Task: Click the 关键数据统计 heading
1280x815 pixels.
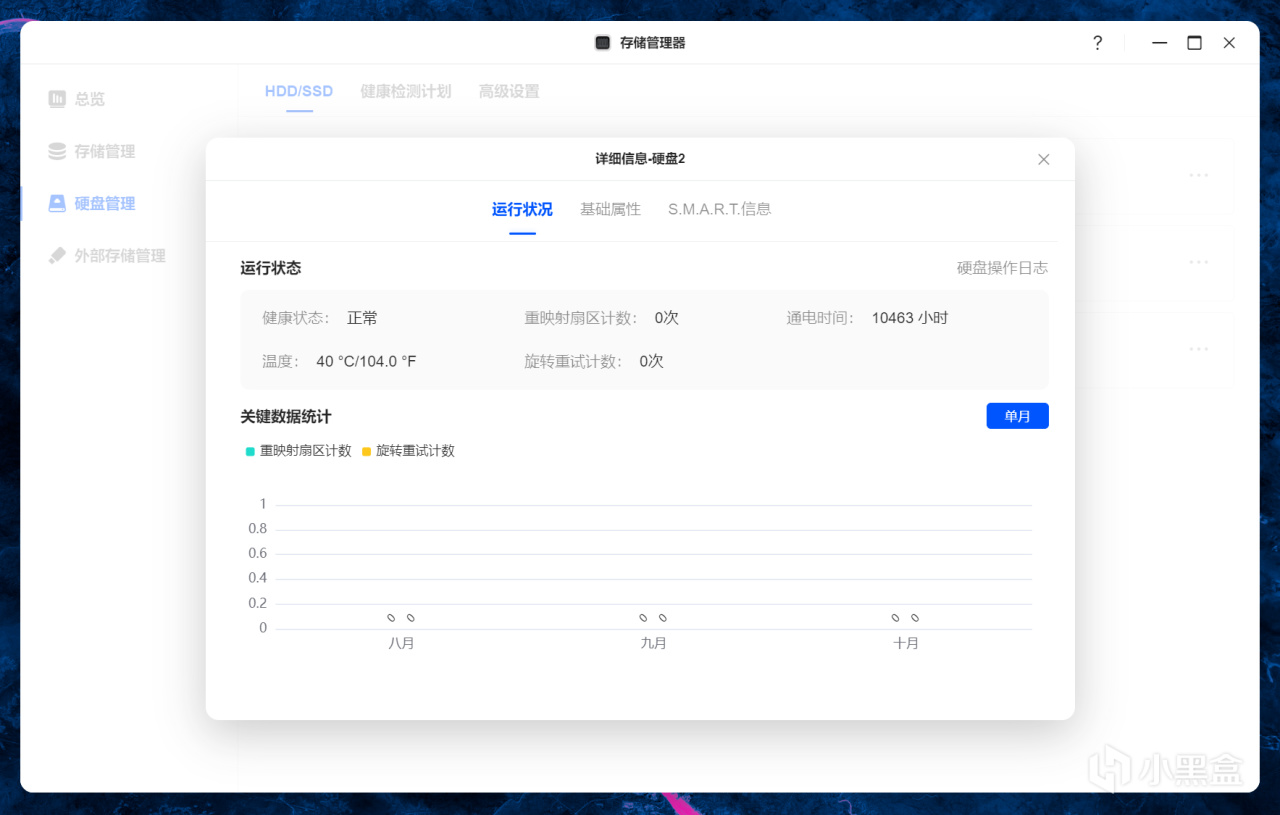Action: tap(286, 416)
